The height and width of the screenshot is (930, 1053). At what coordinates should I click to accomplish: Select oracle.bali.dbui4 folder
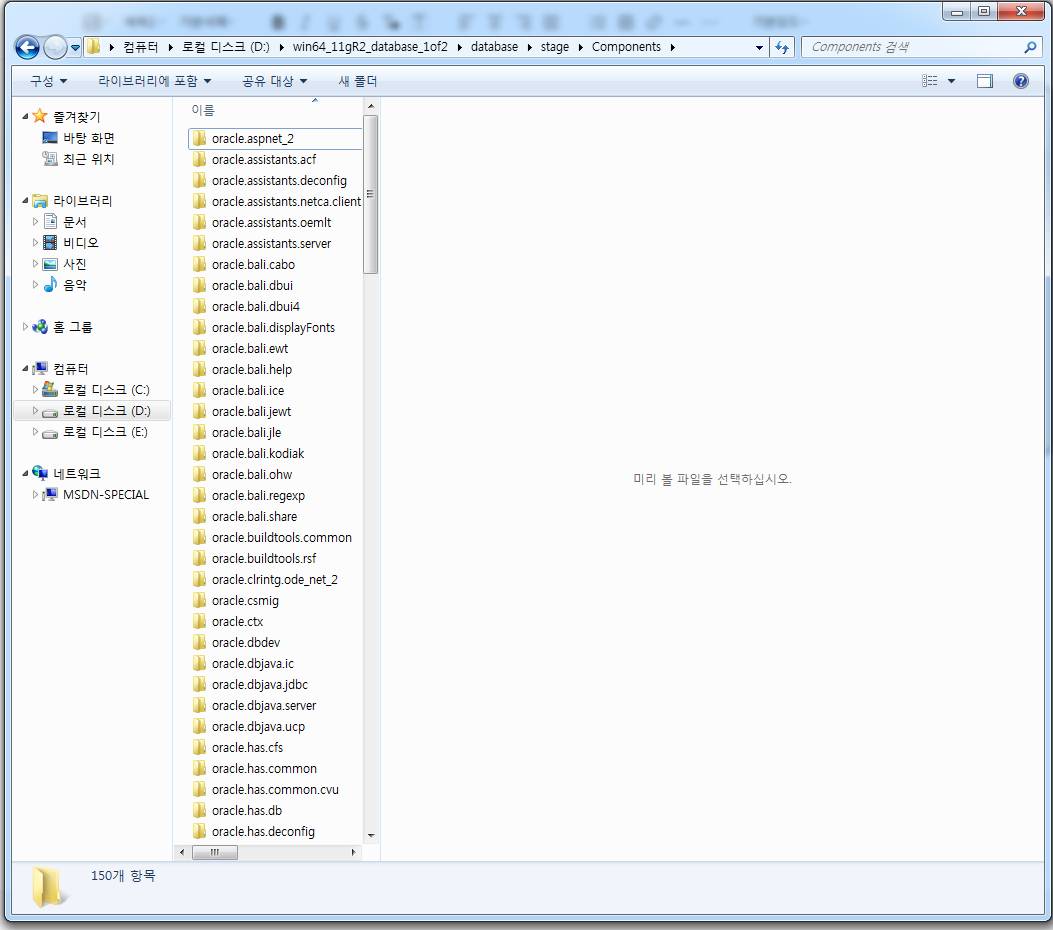point(256,306)
